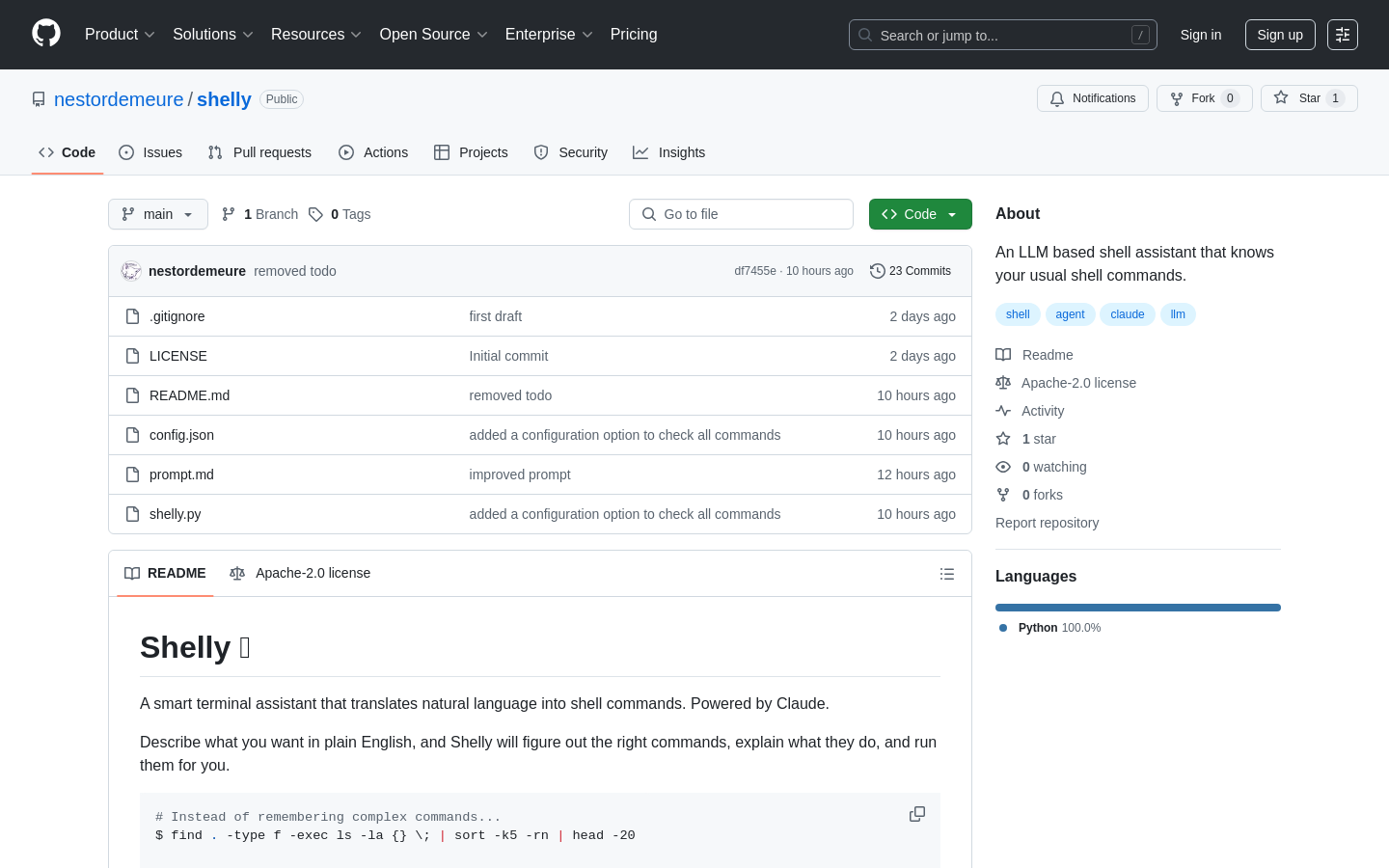The image size is (1389, 868).
Task: Open the GitHub homepage logo
Action: coord(46,34)
